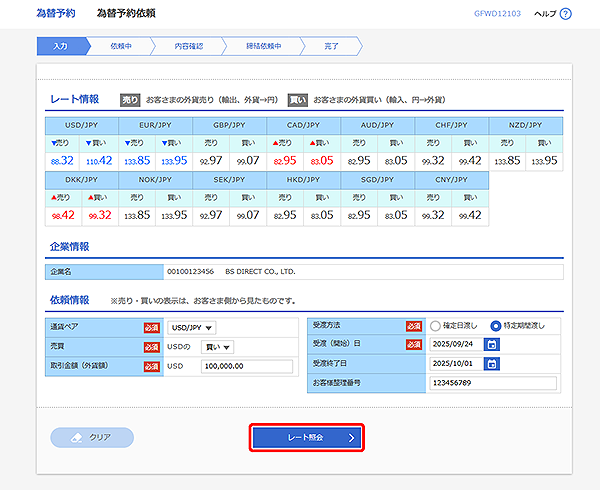Click the SGD/JPY rate header

(x=377, y=180)
